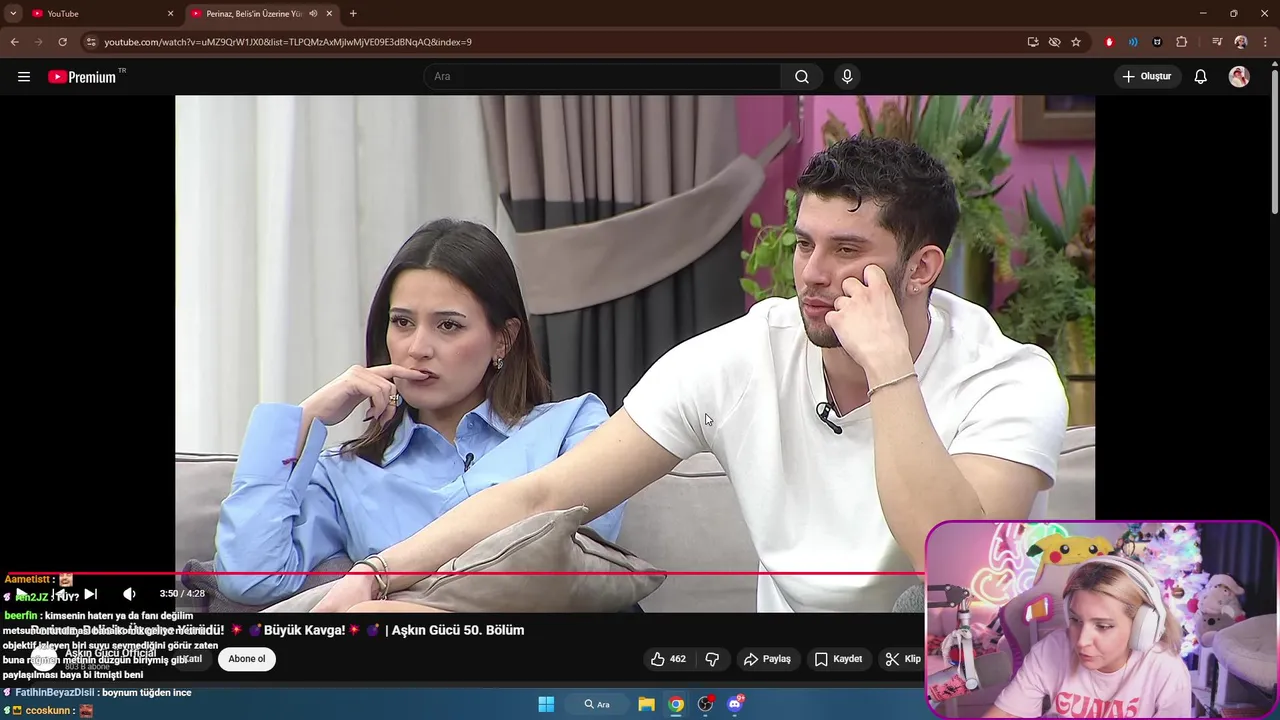Click the webcam overlay thumbnail
This screenshot has width=1280, height=720.
pyautogui.click(x=1101, y=619)
